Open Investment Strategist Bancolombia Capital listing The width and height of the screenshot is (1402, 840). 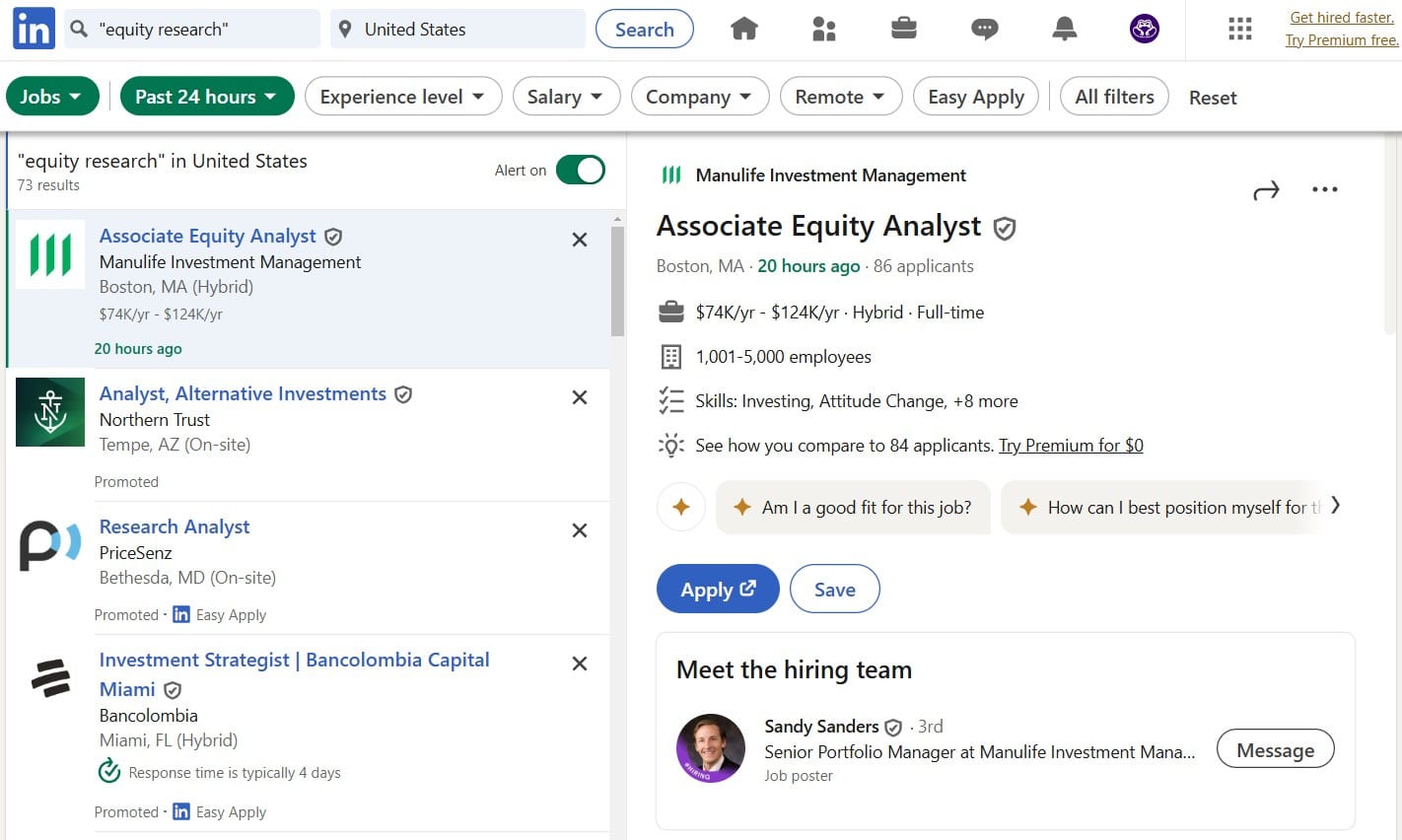[x=294, y=674]
